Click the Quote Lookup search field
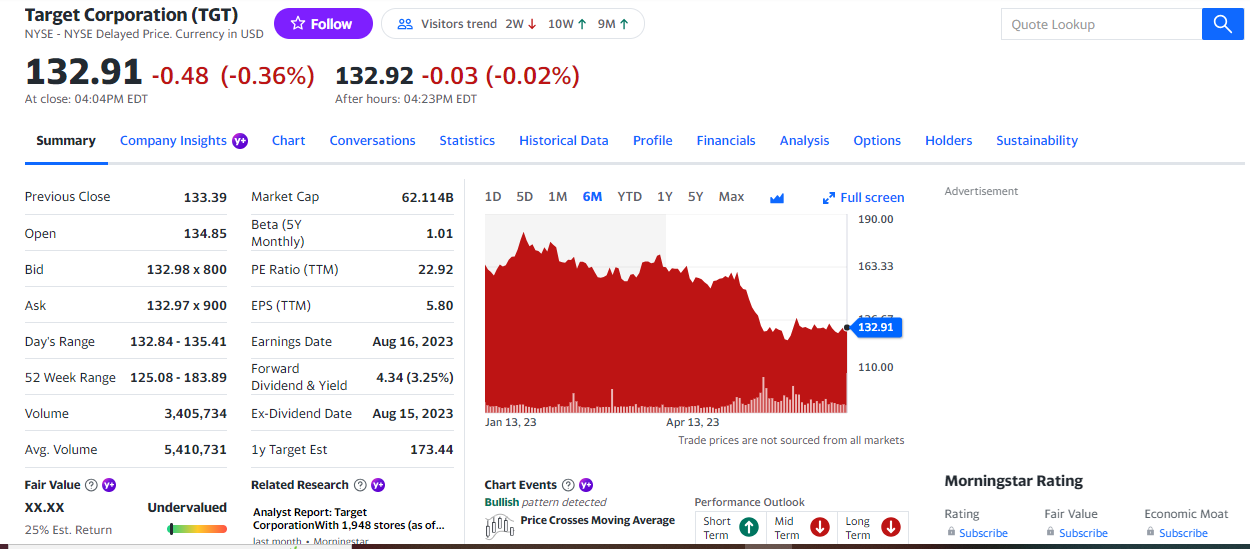This screenshot has height=549, width=1250. pos(1101,24)
